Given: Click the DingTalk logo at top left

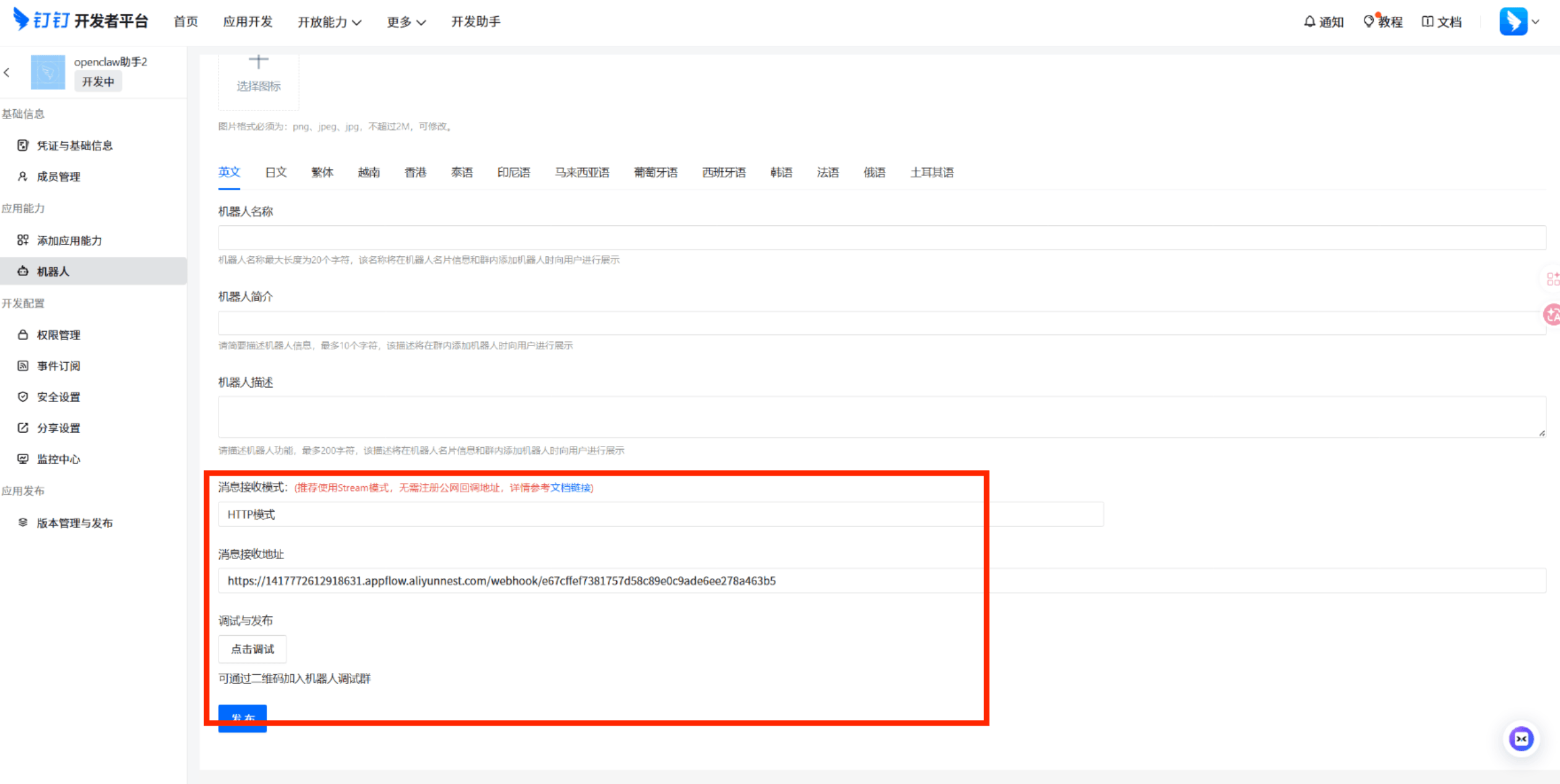Looking at the screenshot, I should tap(22, 19).
